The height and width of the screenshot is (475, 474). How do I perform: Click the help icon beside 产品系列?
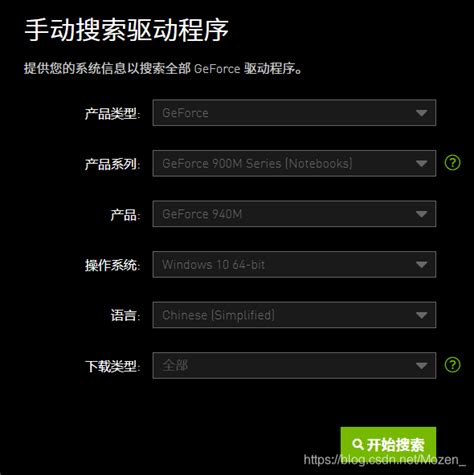pyautogui.click(x=452, y=163)
